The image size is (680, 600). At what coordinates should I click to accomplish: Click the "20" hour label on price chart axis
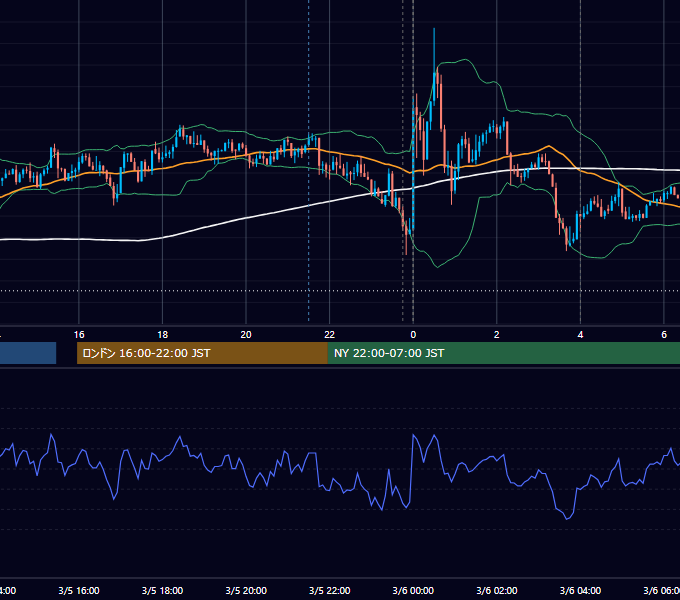(246, 335)
